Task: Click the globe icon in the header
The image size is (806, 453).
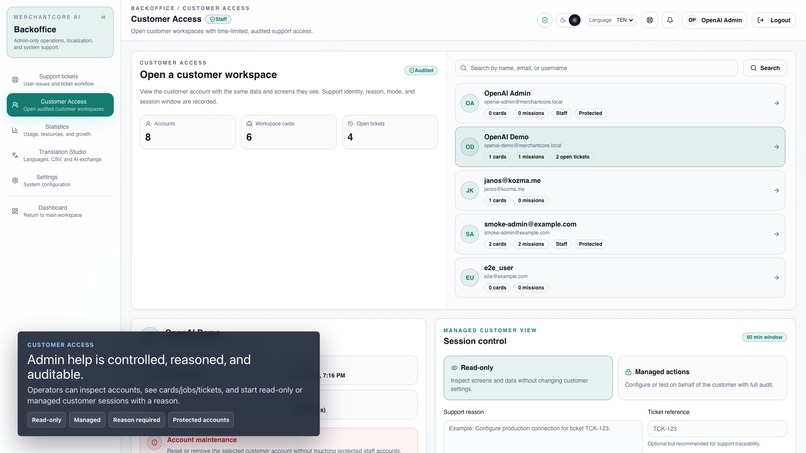Action: pyautogui.click(x=650, y=20)
